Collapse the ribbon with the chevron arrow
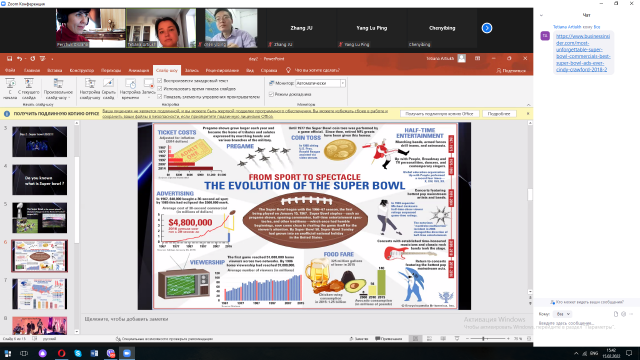640x360 pixels. click(x=528, y=105)
